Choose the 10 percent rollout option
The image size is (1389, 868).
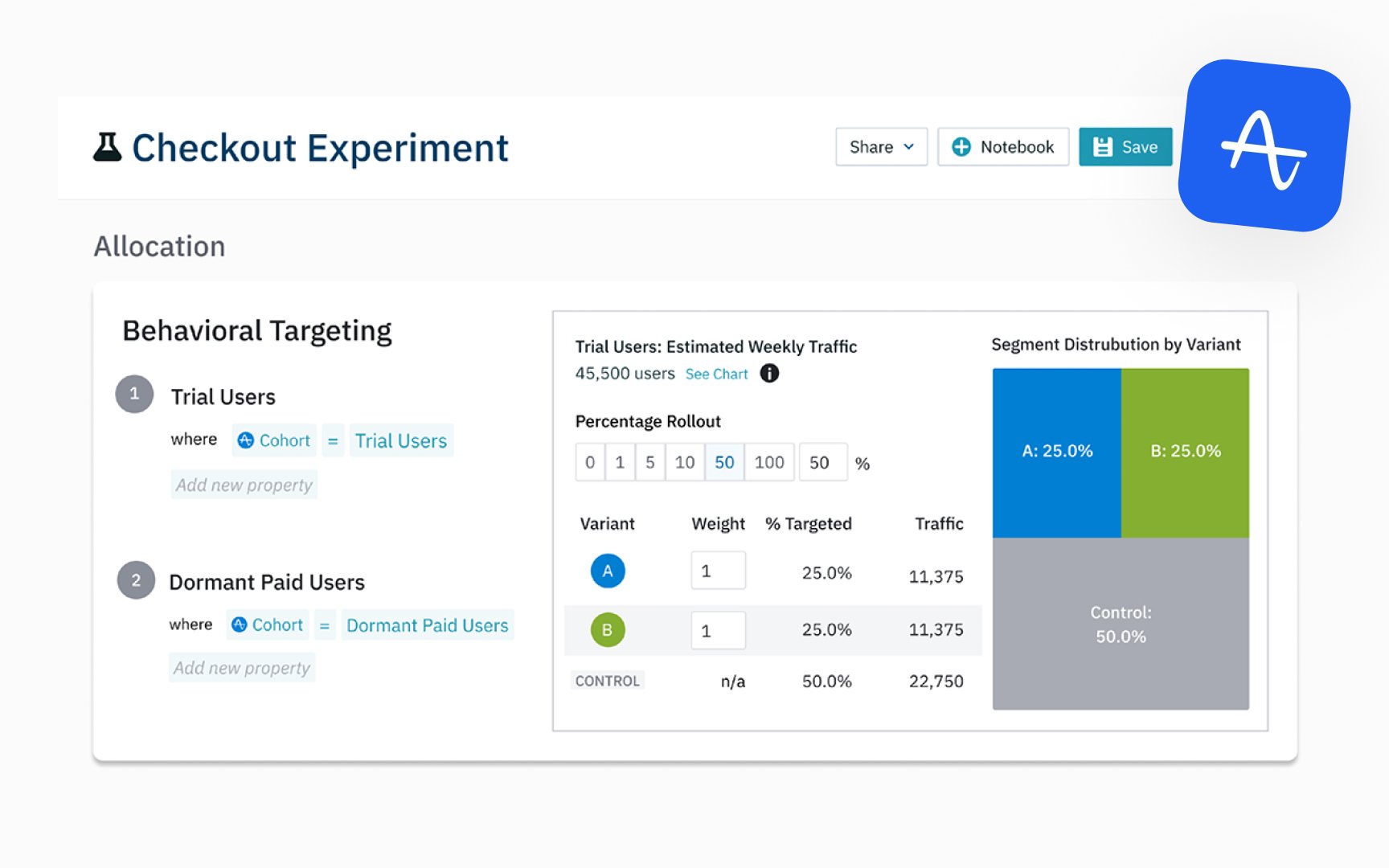[685, 462]
